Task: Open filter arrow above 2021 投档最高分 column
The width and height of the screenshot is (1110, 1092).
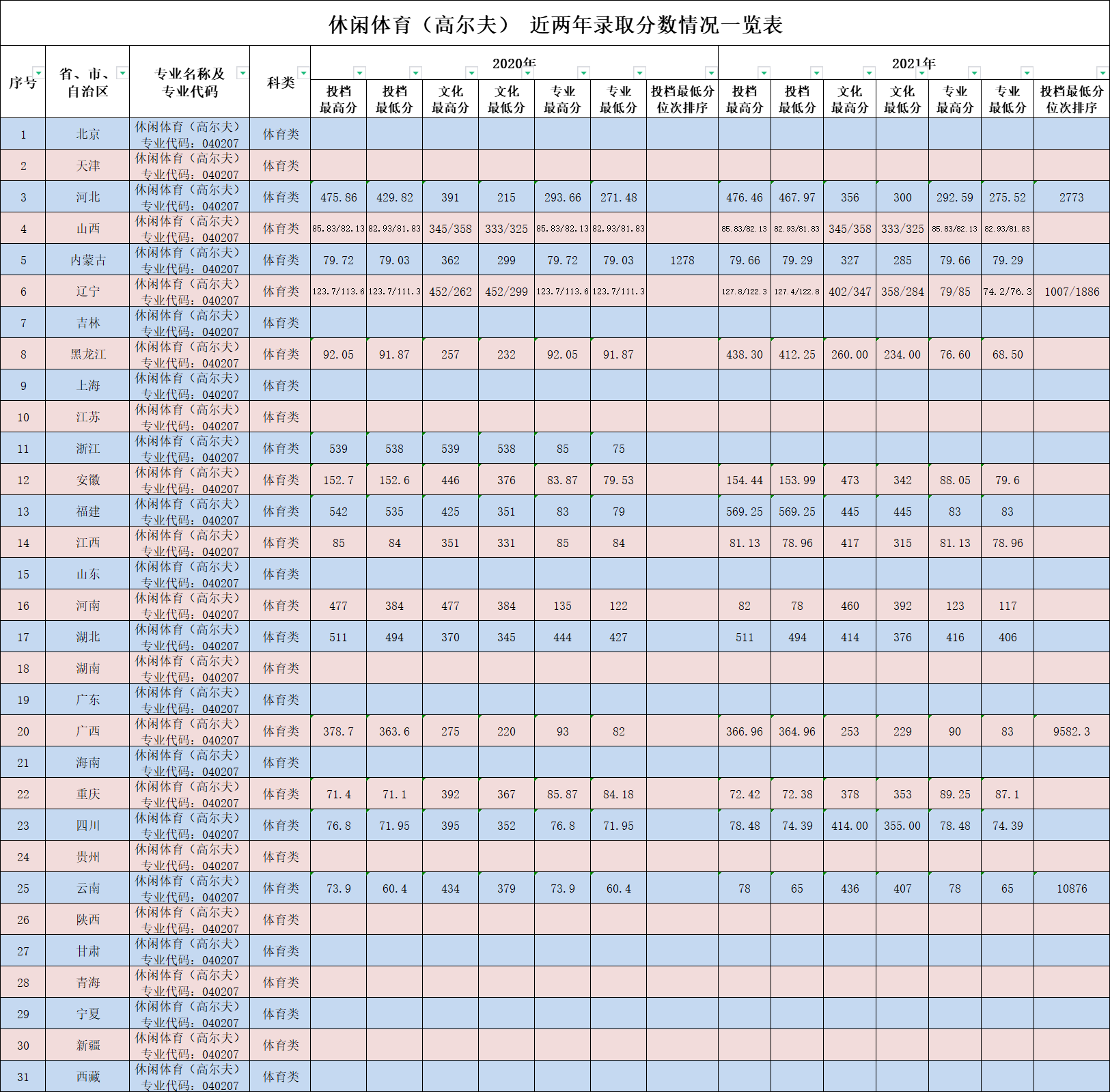Action: (x=764, y=72)
